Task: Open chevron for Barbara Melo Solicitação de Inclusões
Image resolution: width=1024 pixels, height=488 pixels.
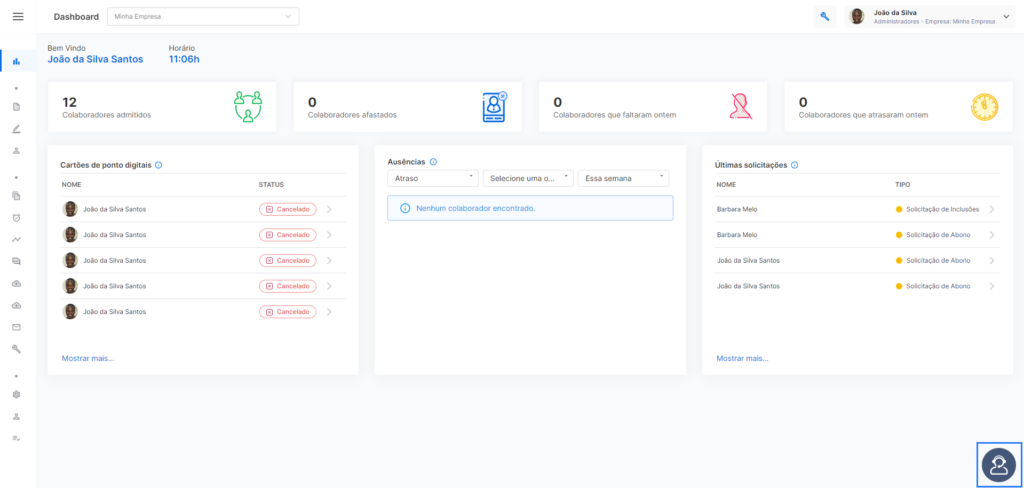Action: click(992, 209)
